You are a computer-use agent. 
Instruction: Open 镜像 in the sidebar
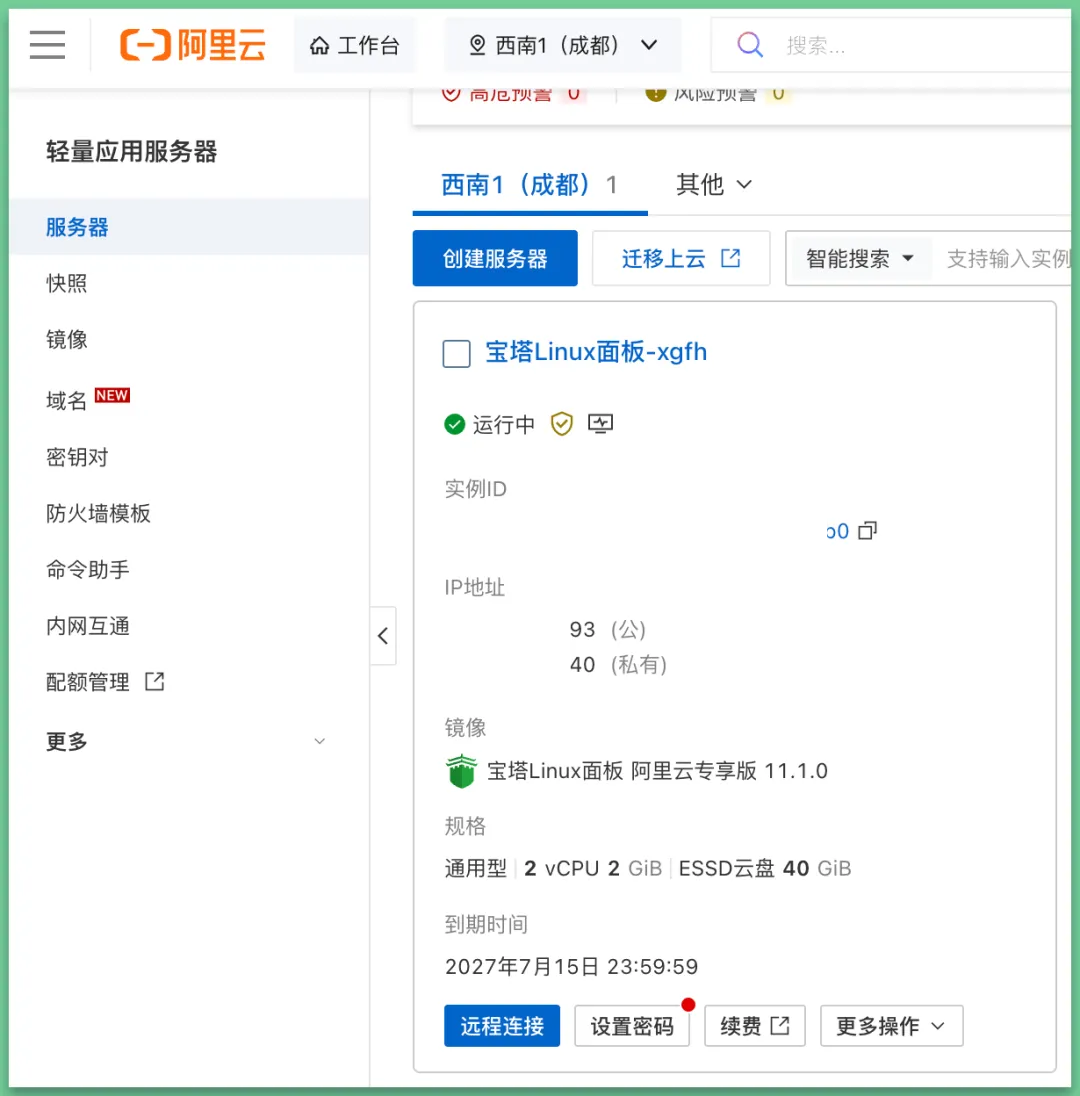66,340
